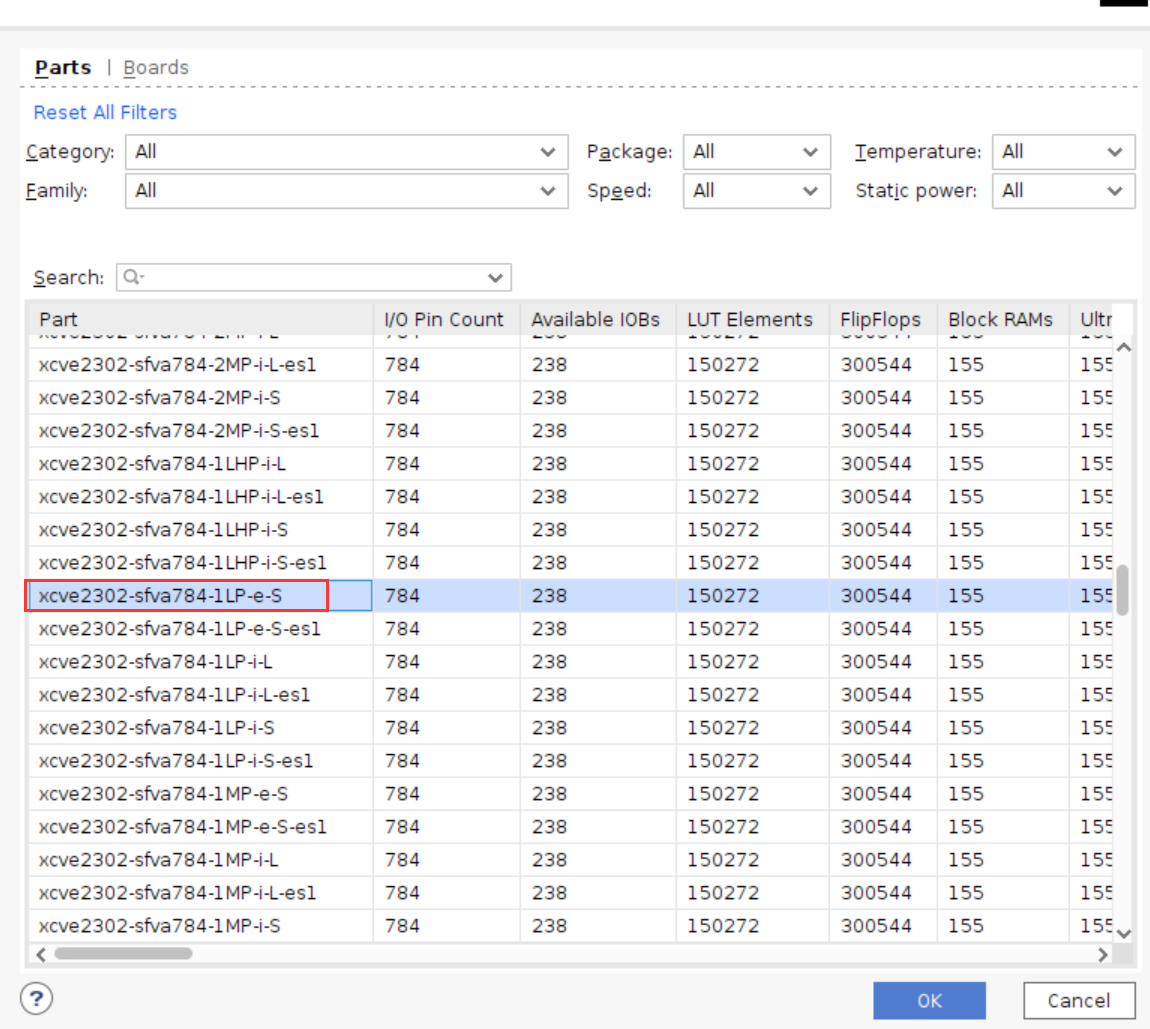Click the help question mark icon
The height and width of the screenshot is (1029, 1150).
[36, 998]
